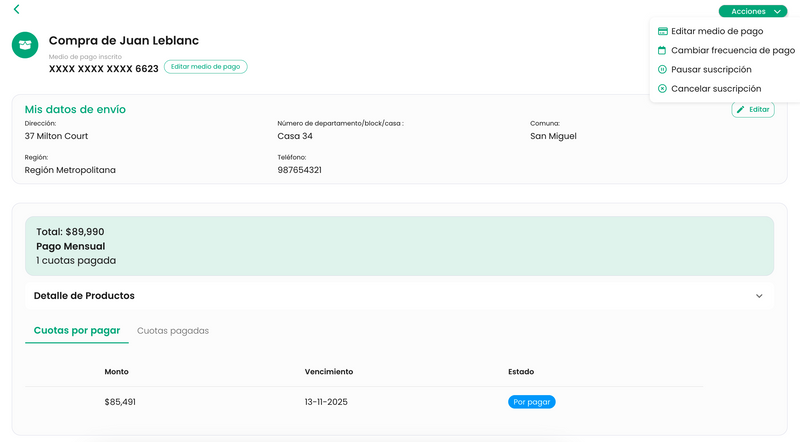
Task: Choose Pausar suscripción from the menu
Action: tap(711, 69)
